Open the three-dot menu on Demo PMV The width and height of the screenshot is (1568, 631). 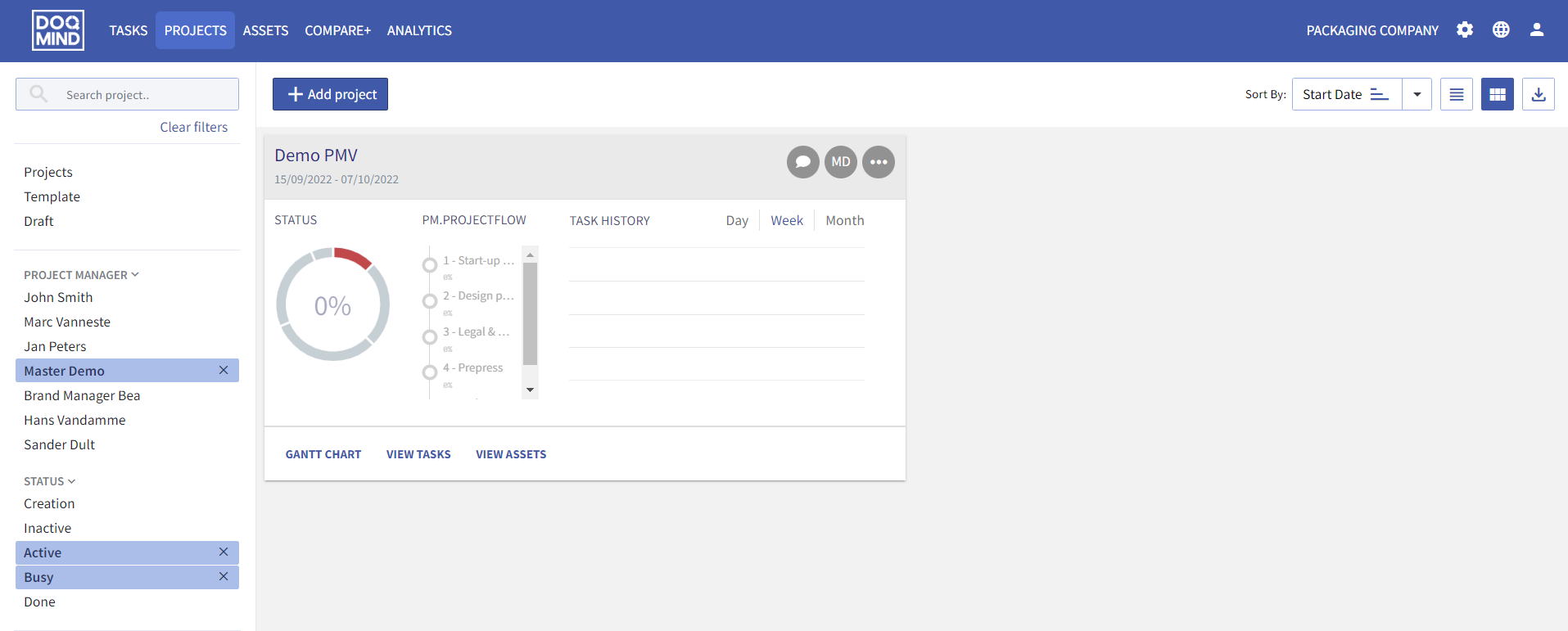[878, 162]
